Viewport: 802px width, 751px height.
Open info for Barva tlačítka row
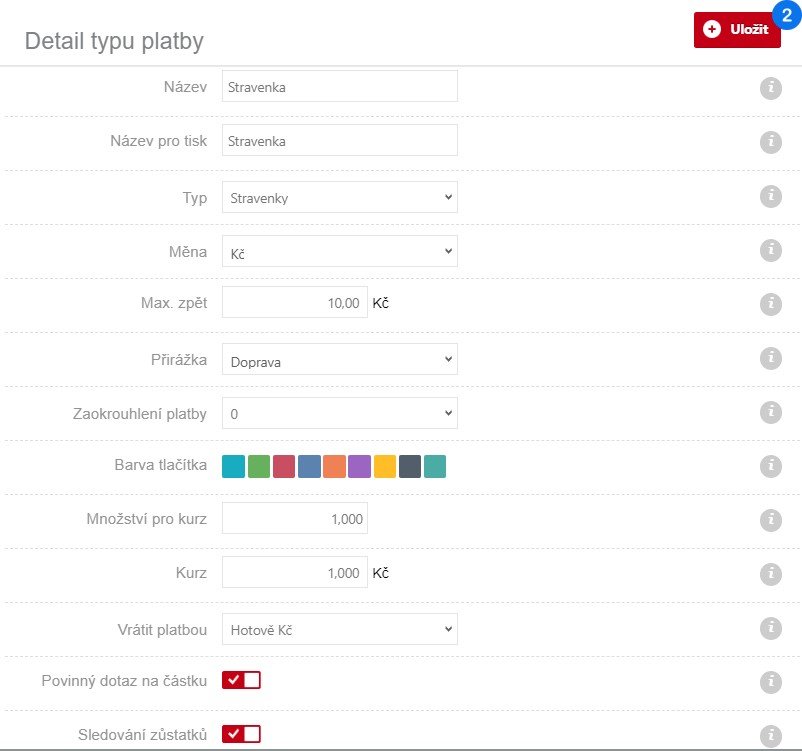pyautogui.click(x=770, y=466)
